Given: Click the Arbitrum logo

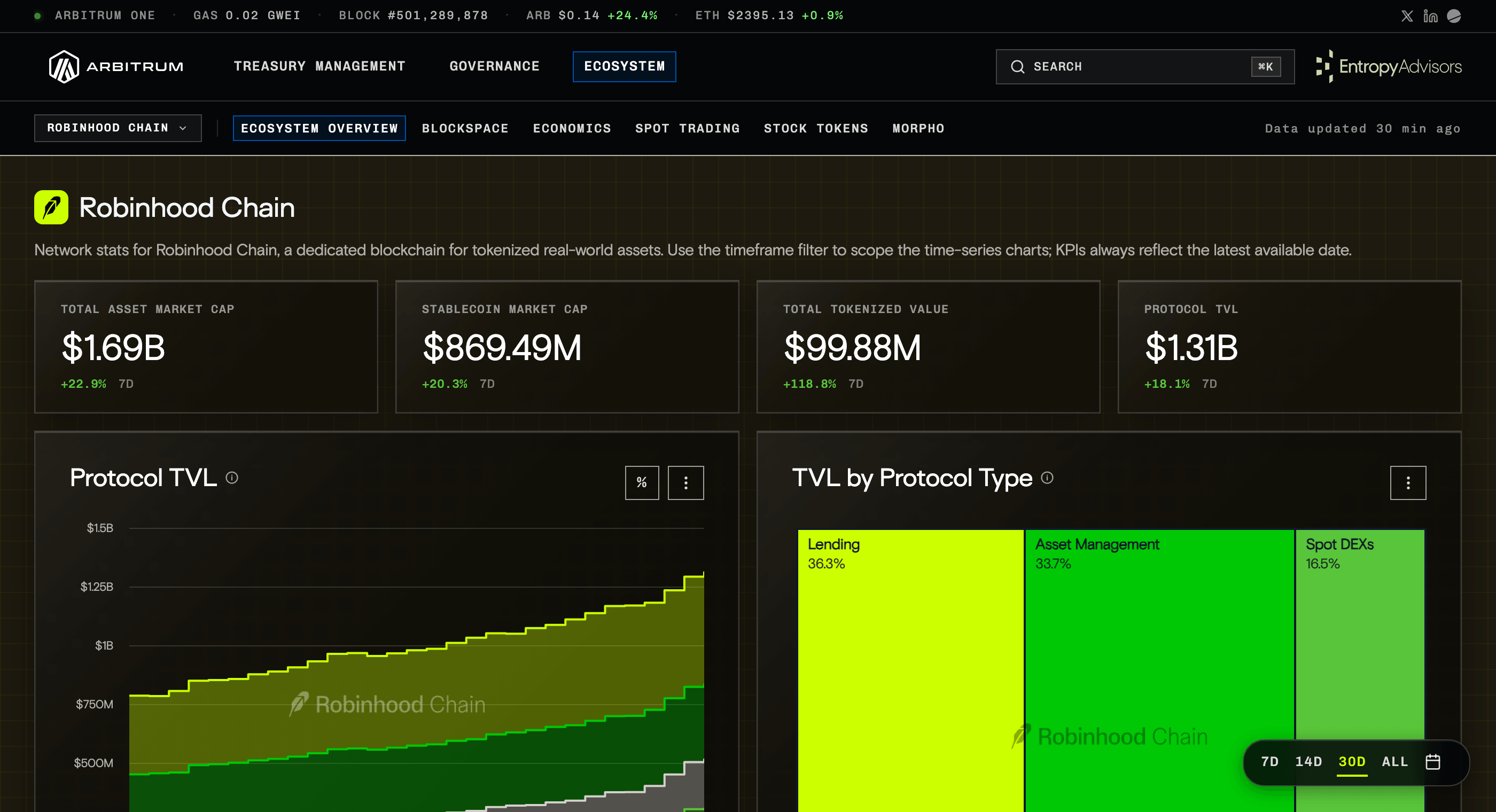Looking at the screenshot, I should 116,66.
